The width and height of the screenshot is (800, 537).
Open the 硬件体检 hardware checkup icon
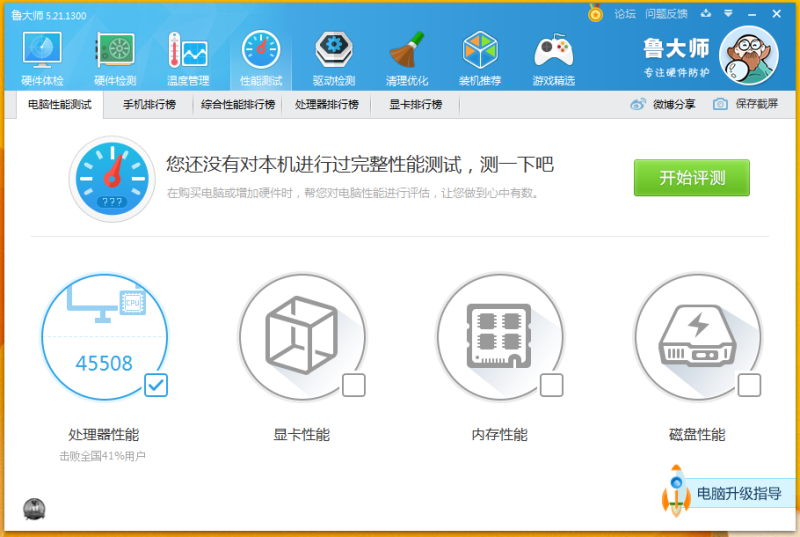coord(42,57)
